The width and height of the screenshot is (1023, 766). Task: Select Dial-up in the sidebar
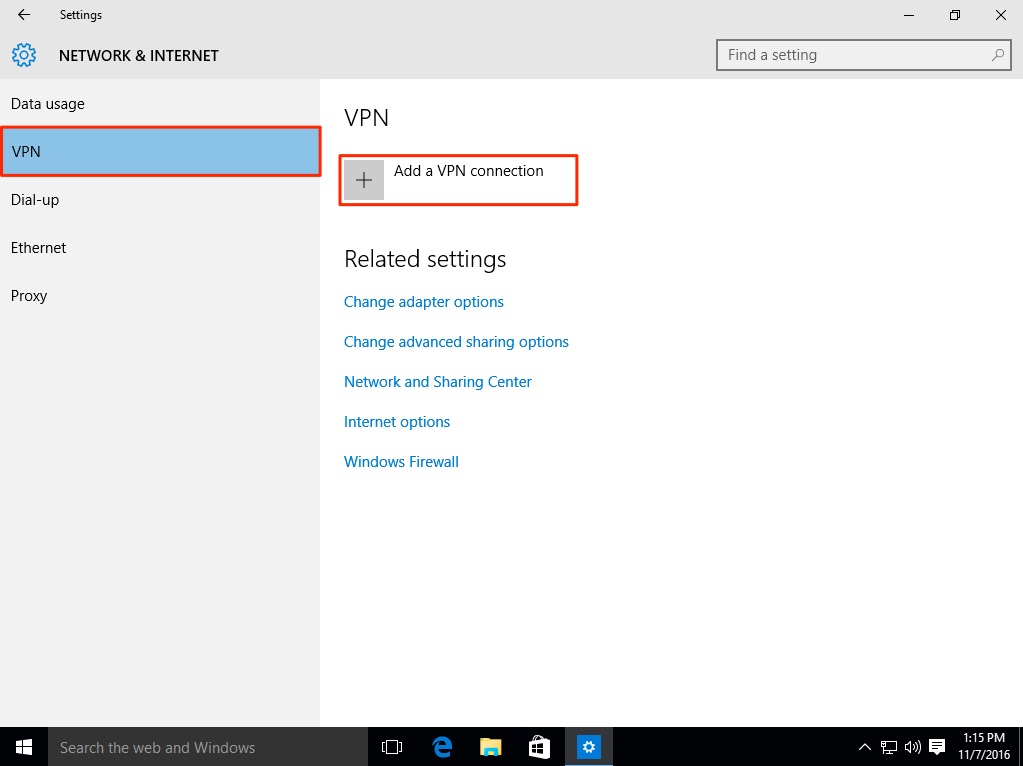pyautogui.click(x=35, y=200)
